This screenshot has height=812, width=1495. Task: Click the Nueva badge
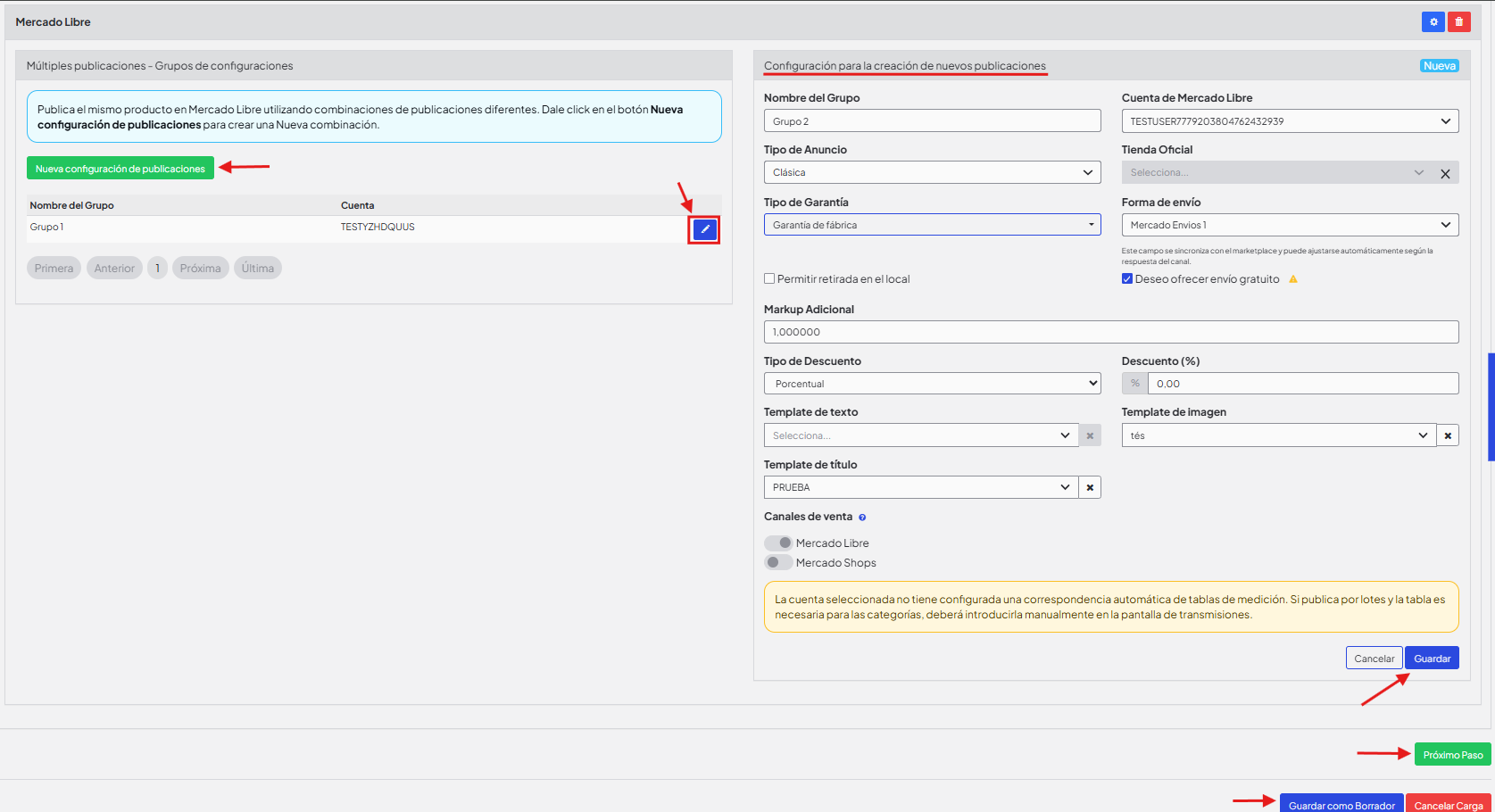(1440, 66)
